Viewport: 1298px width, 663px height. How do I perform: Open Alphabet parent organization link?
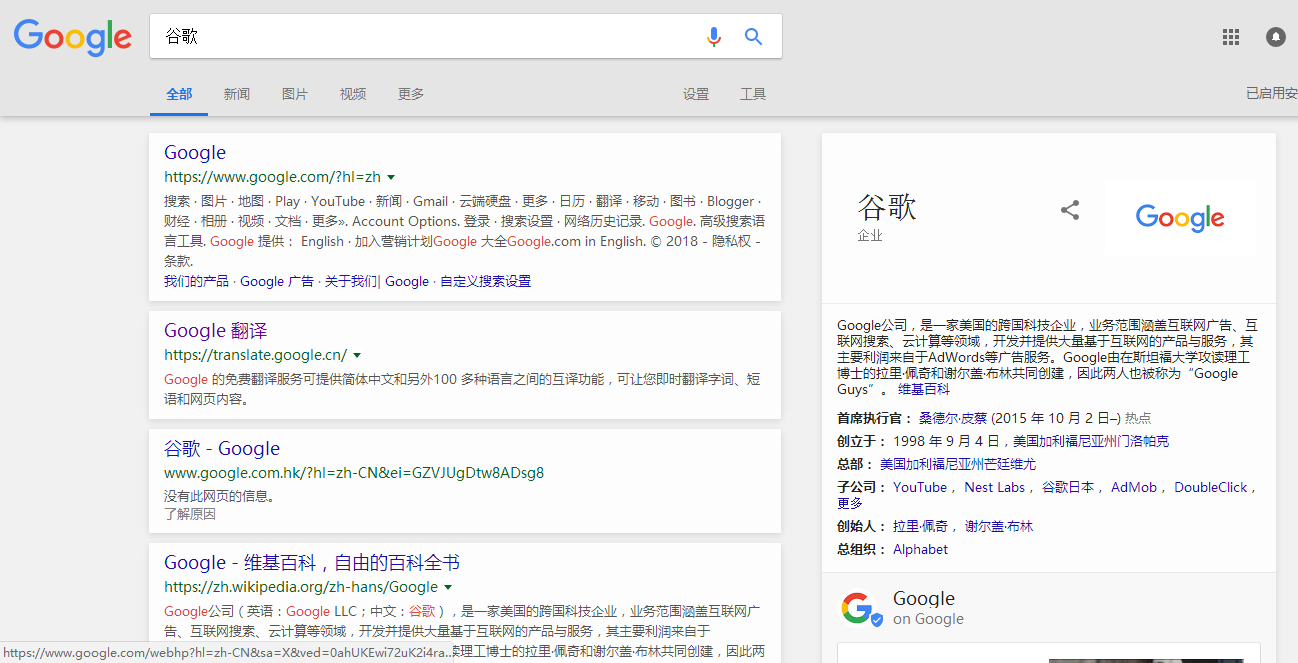click(x=921, y=549)
